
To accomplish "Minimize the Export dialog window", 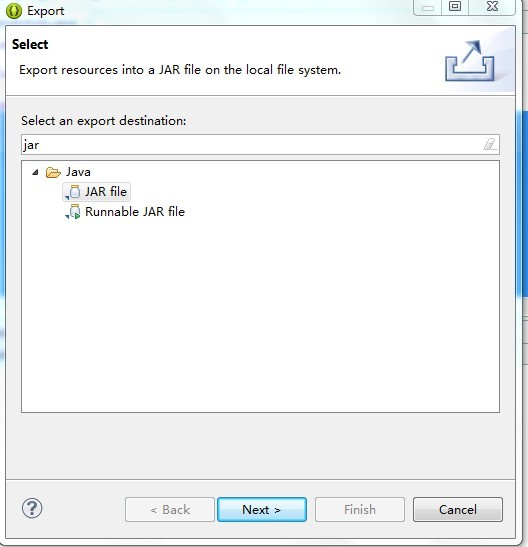I will pos(428,6).
